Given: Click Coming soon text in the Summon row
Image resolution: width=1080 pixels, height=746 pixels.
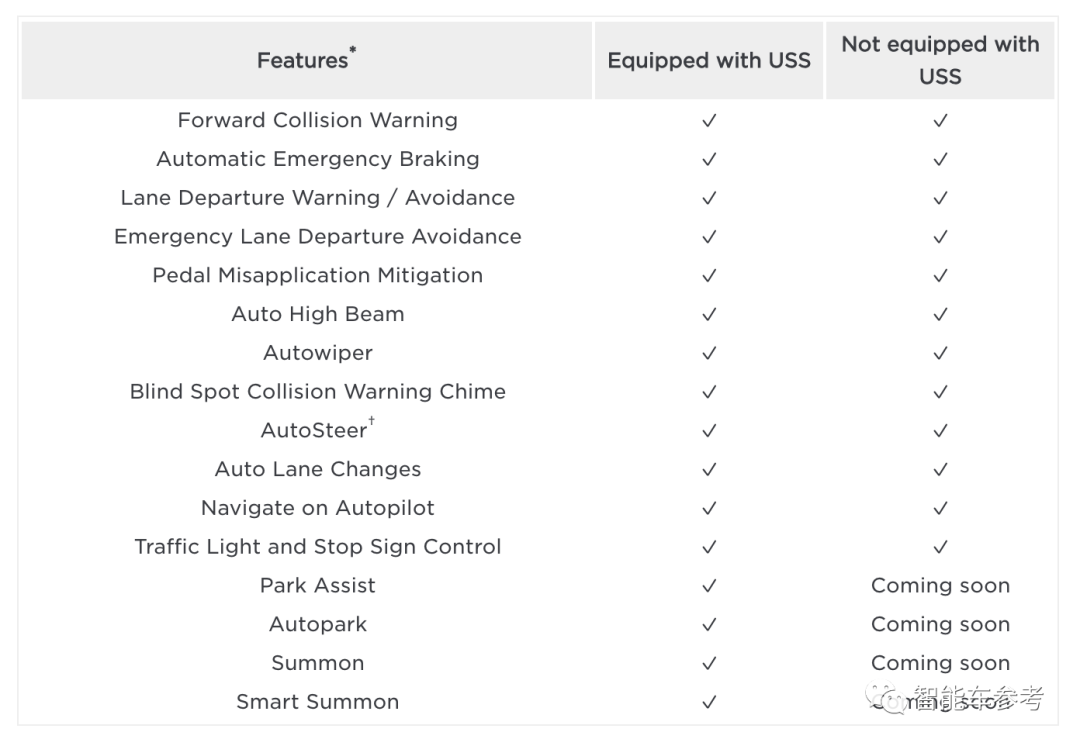Looking at the screenshot, I should (x=940, y=663).
